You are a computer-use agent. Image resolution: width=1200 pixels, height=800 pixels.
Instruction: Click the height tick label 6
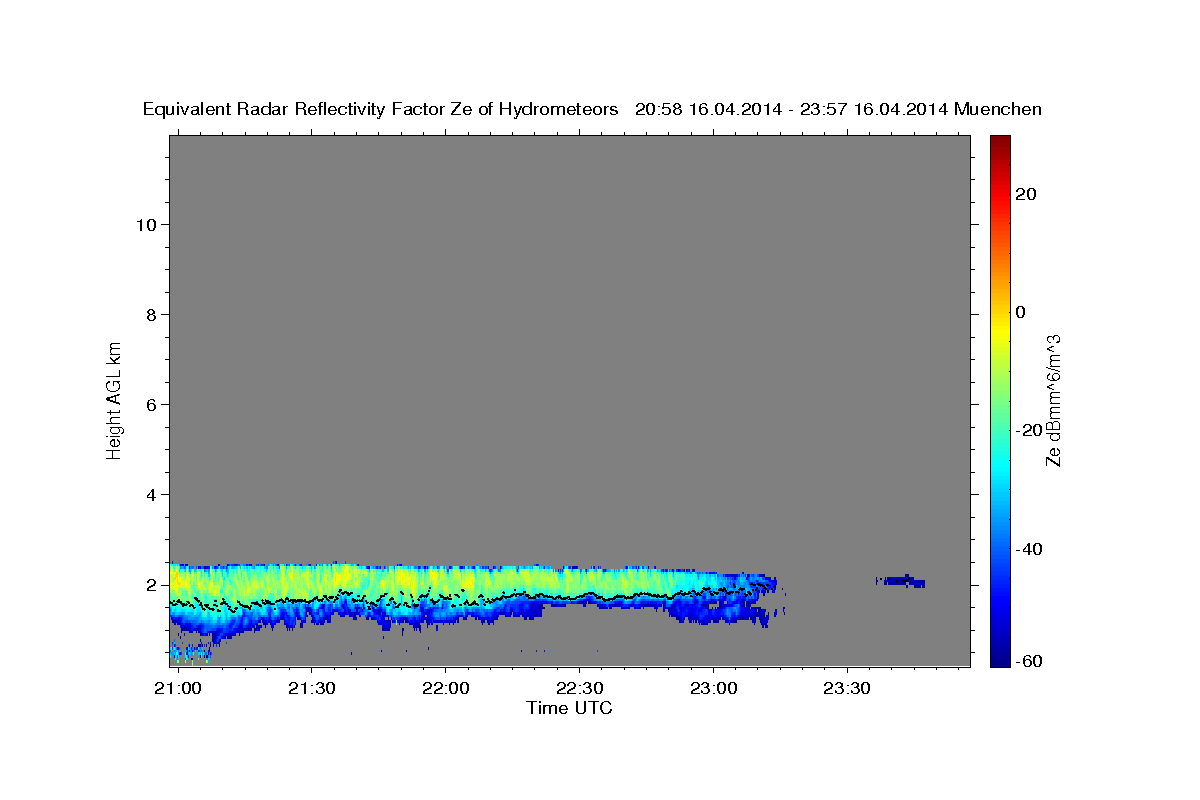[x=150, y=405]
